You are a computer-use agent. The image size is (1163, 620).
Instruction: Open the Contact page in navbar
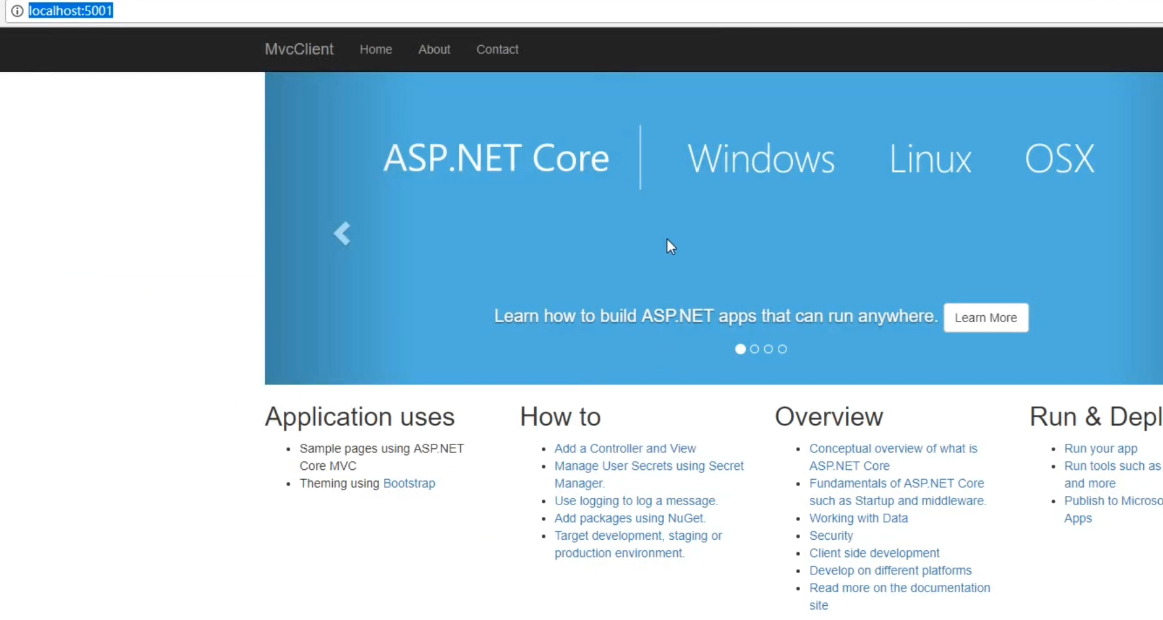497,50
